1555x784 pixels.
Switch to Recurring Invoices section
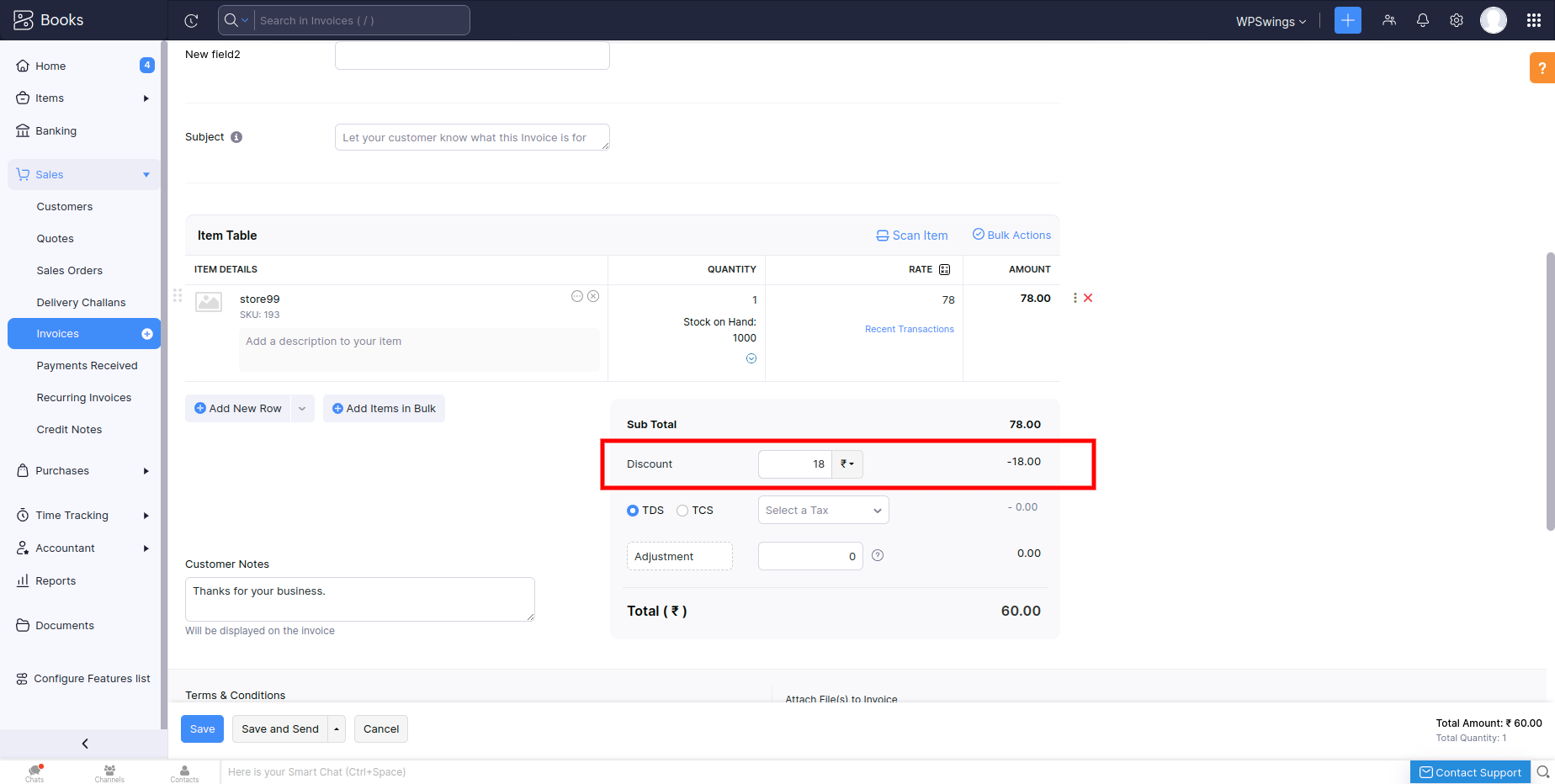pyautogui.click(x=84, y=397)
